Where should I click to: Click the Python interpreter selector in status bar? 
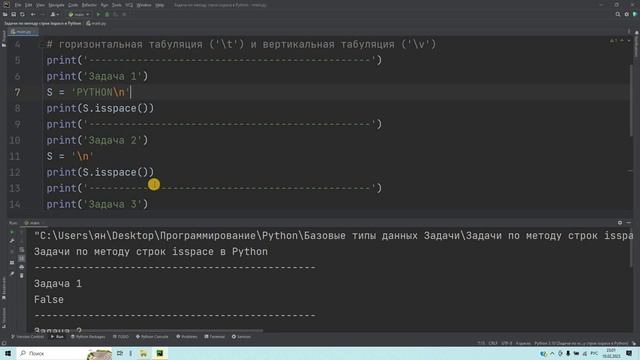(581, 343)
